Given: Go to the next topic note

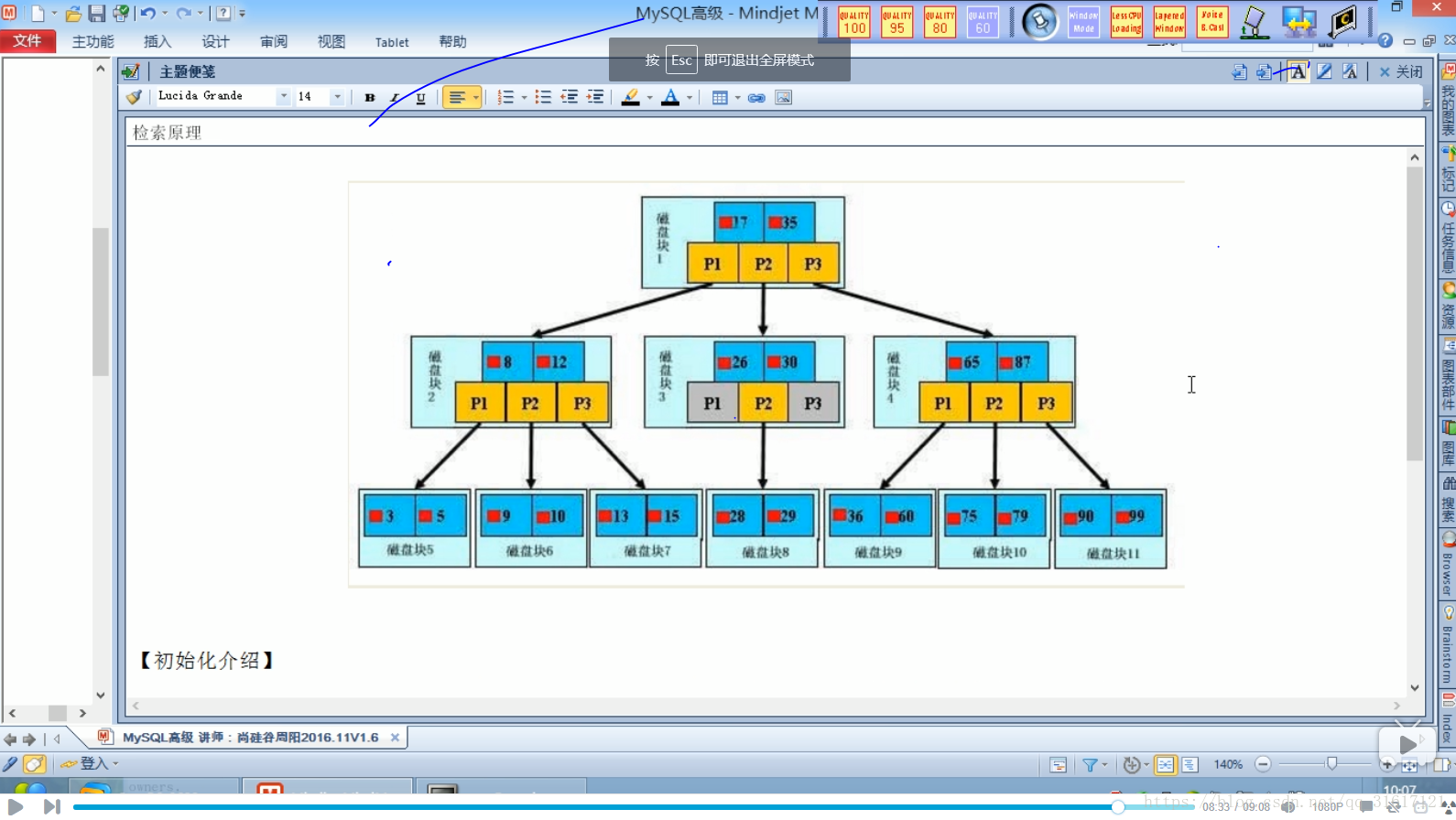Looking at the screenshot, I should [x=1265, y=71].
